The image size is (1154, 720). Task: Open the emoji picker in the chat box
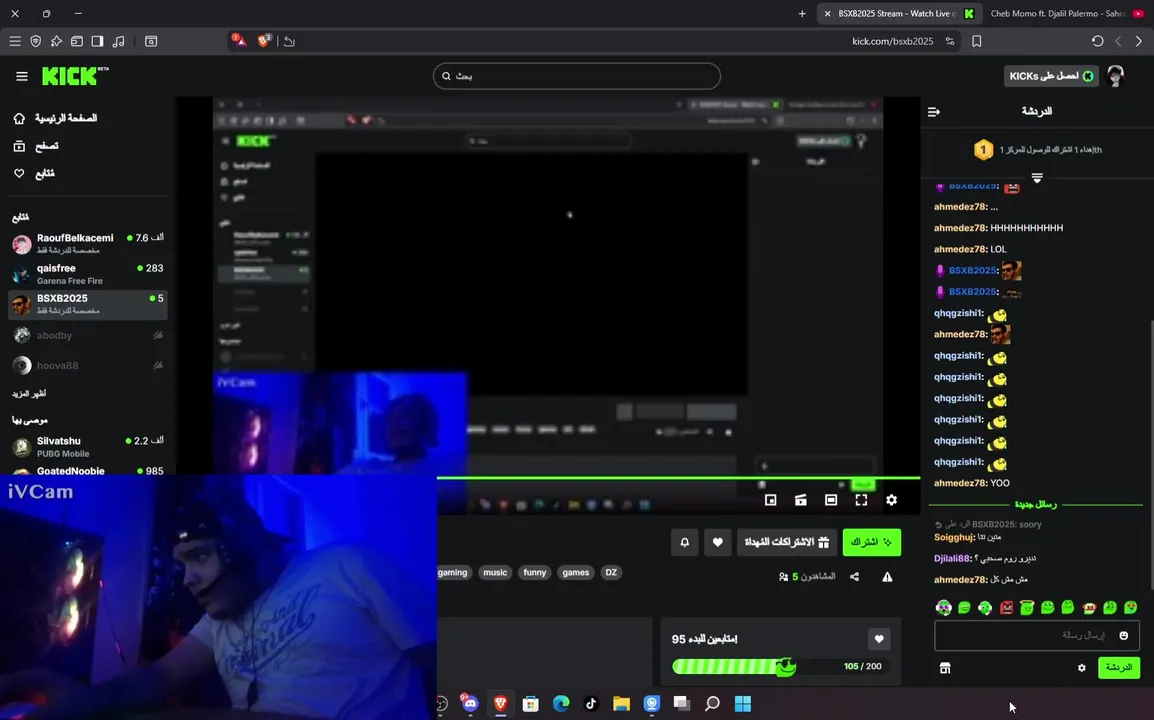click(x=1124, y=635)
